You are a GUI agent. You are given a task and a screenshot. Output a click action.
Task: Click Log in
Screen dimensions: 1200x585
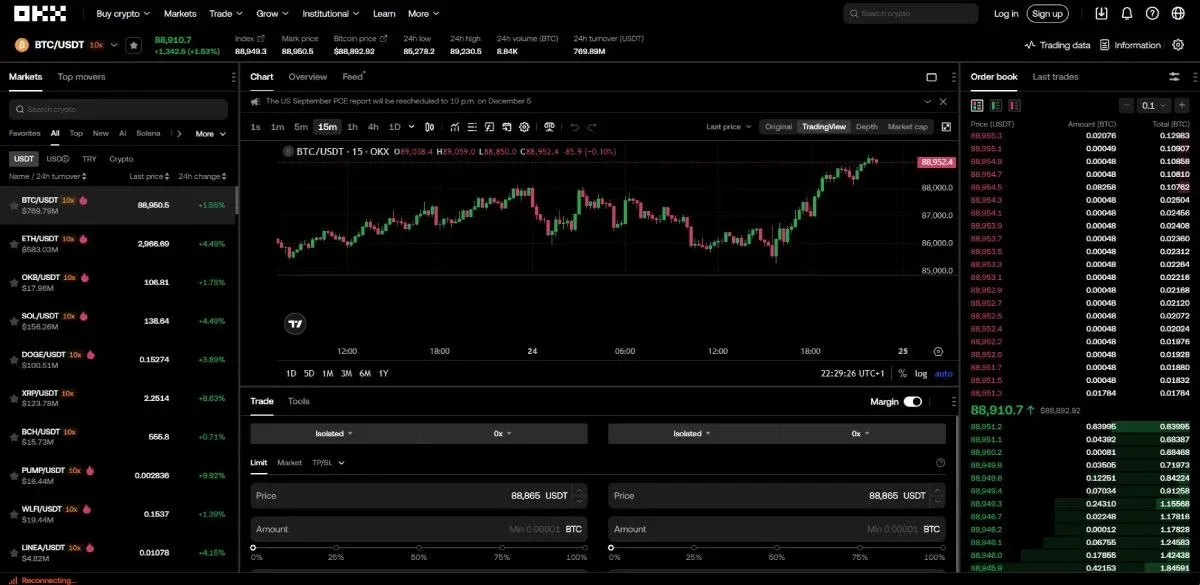[1006, 14]
